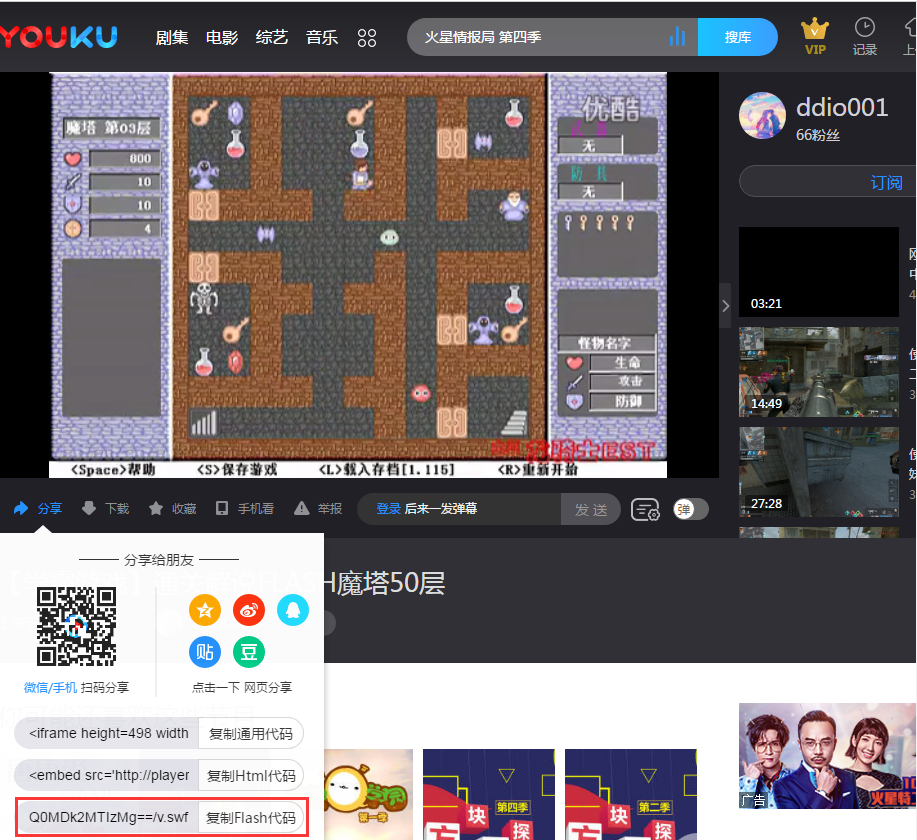Click the 发送 send danmaku button
This screenshot has height=840, width=917.
tap(591, 509)
